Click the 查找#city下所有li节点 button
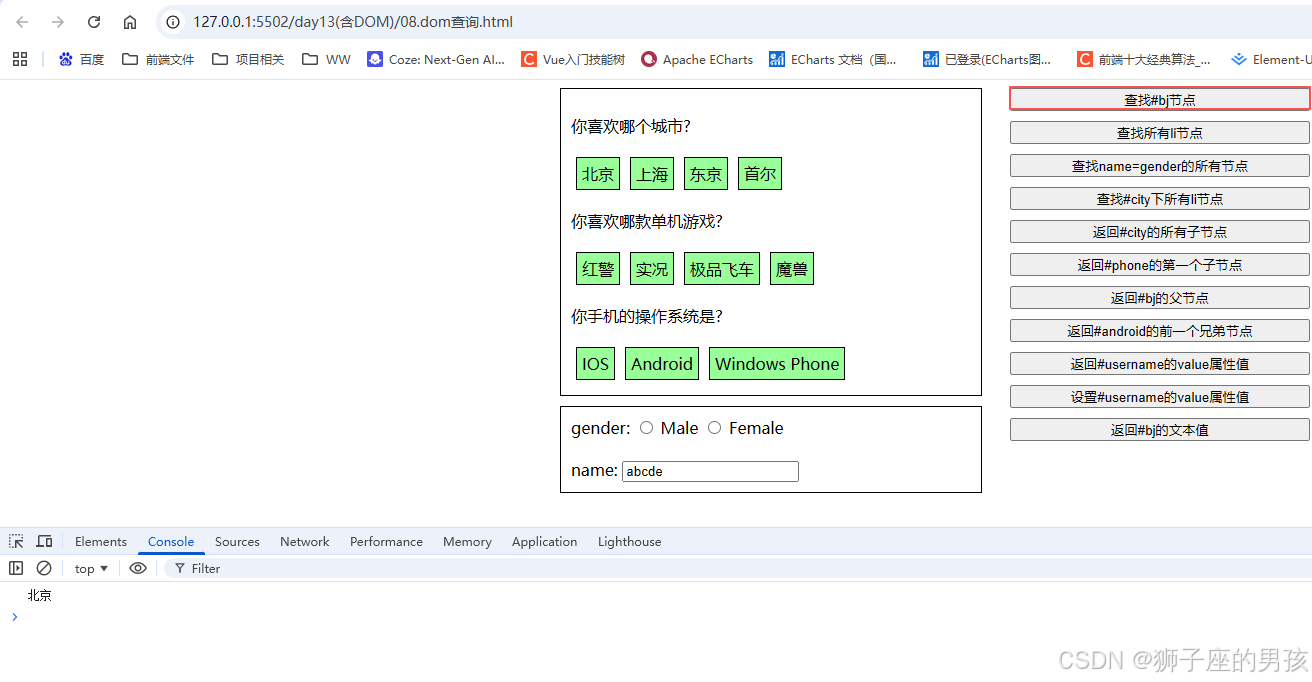 [1160, 198]
